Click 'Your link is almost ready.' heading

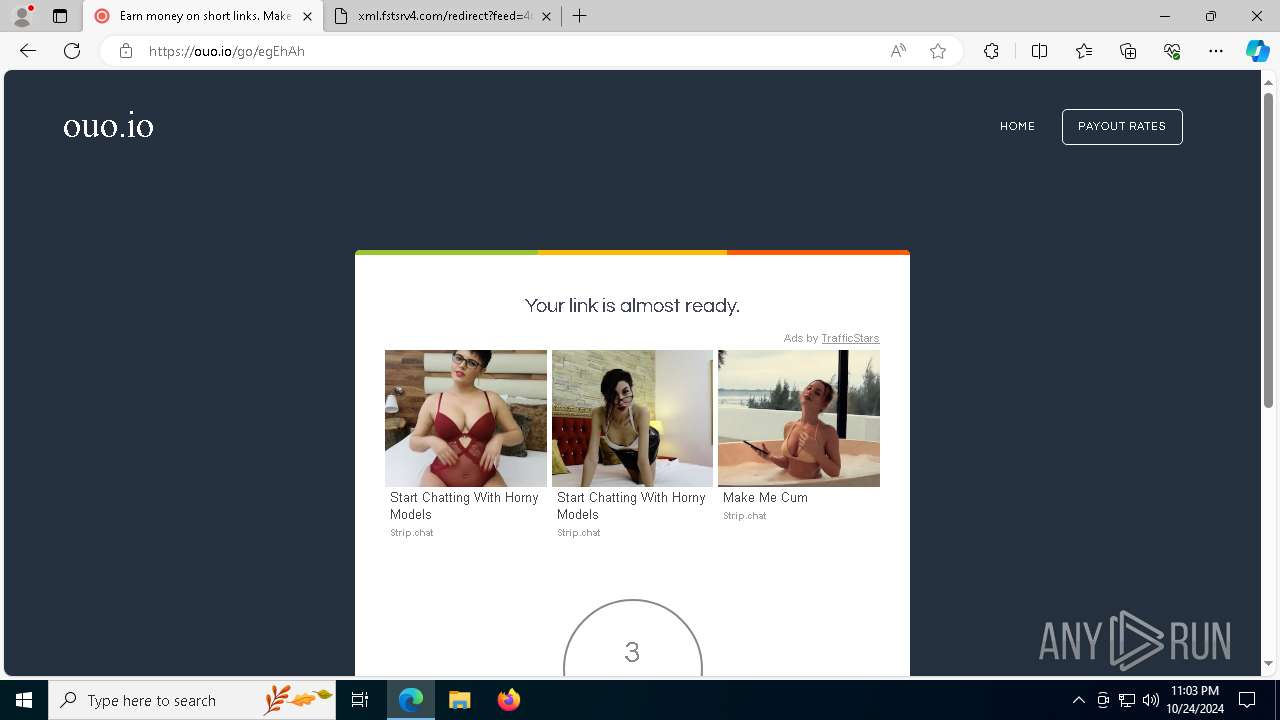[632, 306]
